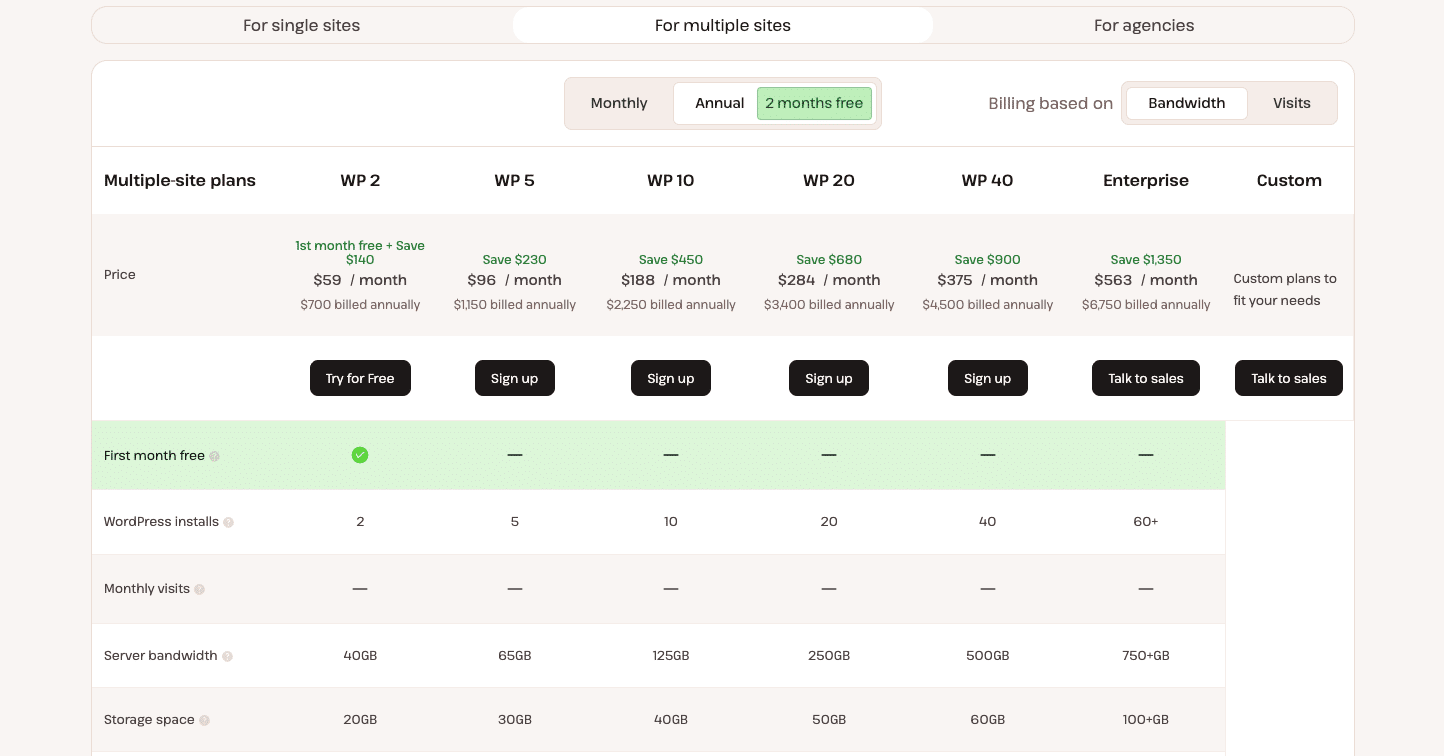
Task: Open the For single sites tab
Action: pyautogui.click(x=301, y=25)
